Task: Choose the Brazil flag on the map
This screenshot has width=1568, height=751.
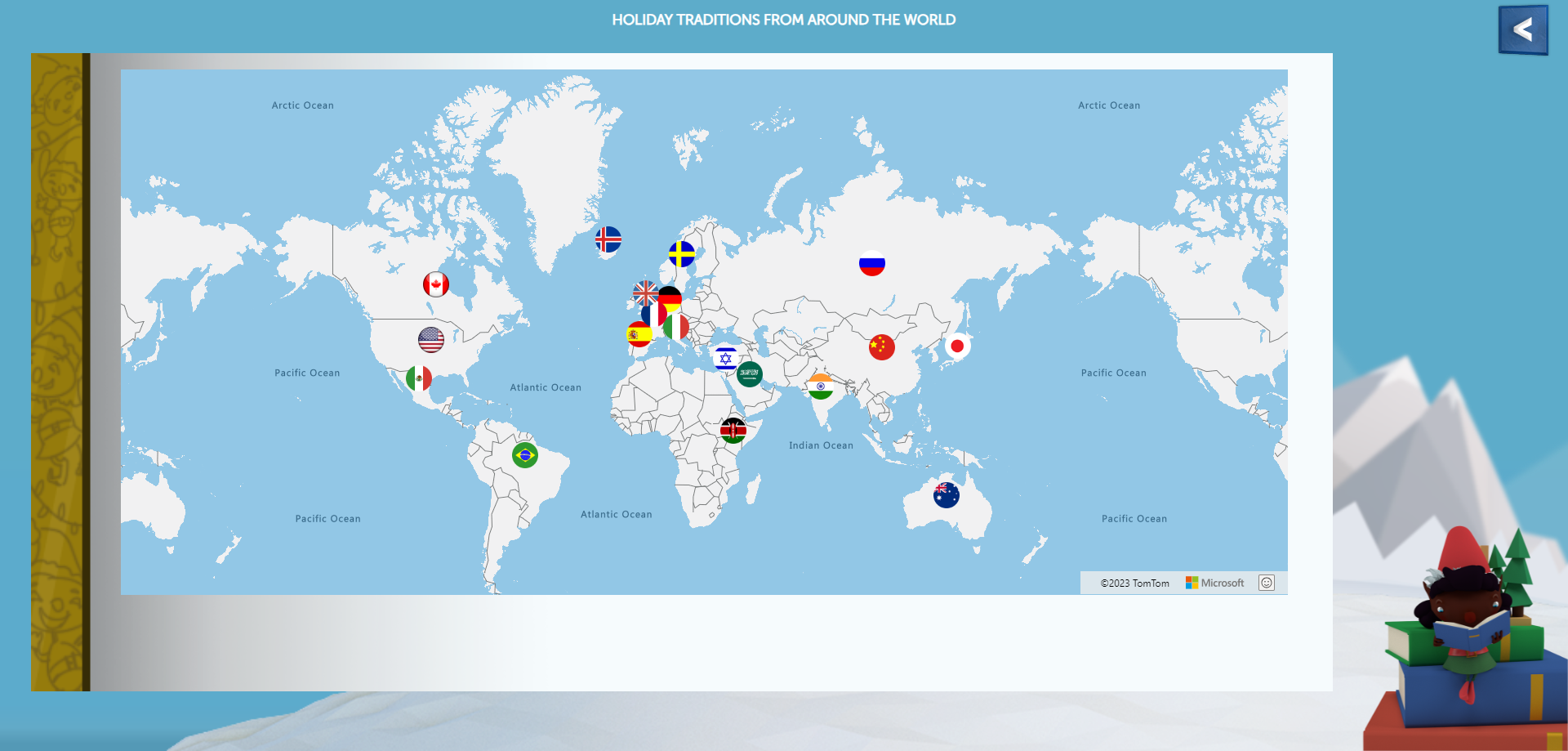Action: 525,455
